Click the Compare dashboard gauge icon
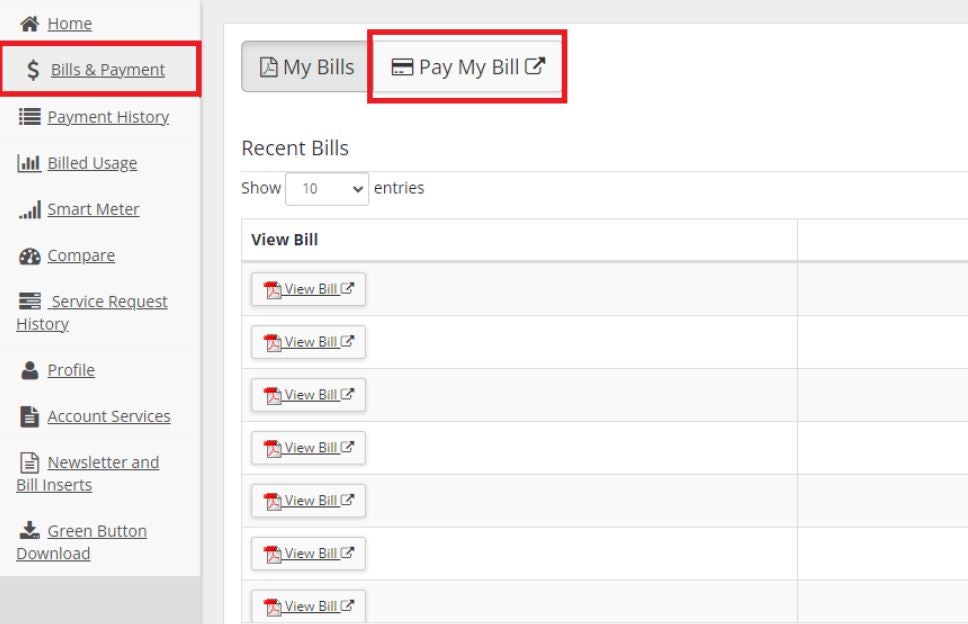 click(29, 255)
